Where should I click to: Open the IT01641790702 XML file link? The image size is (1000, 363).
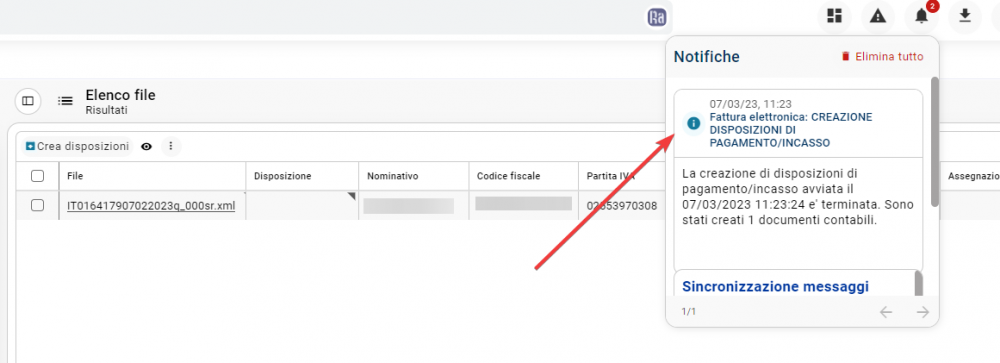pos(151,206)
